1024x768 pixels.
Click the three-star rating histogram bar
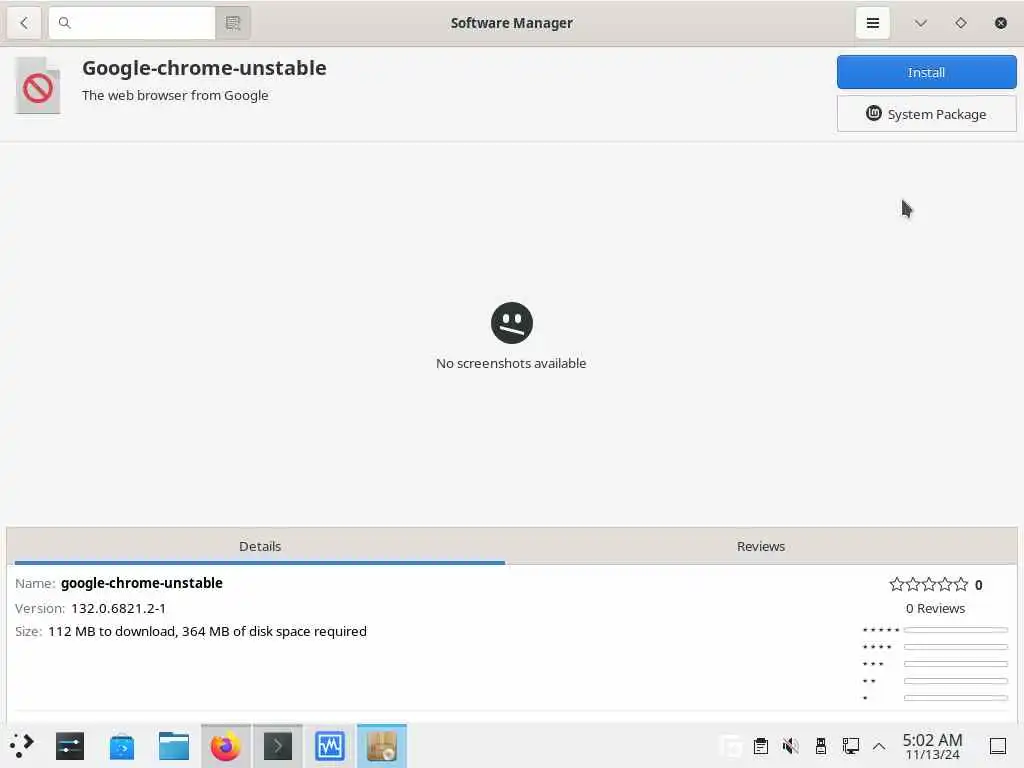pyautogui.click(x=955, y=664)
